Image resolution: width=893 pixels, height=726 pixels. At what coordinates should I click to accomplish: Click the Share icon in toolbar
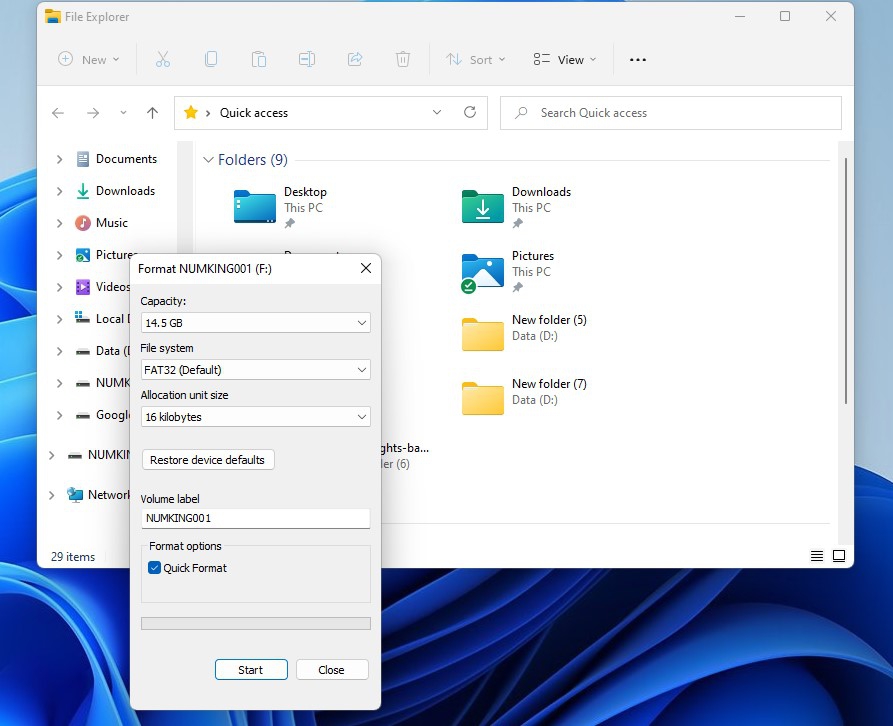(355, 59)
